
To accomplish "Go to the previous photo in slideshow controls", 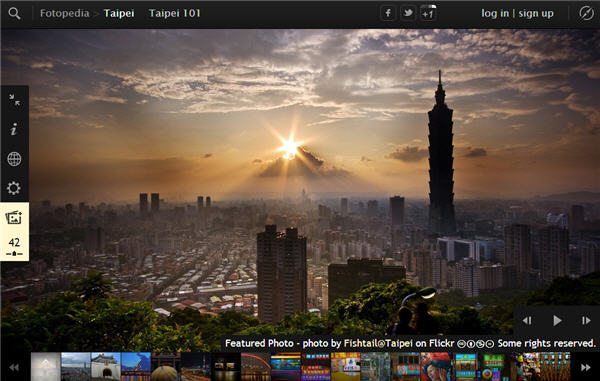I will [527, 321].
